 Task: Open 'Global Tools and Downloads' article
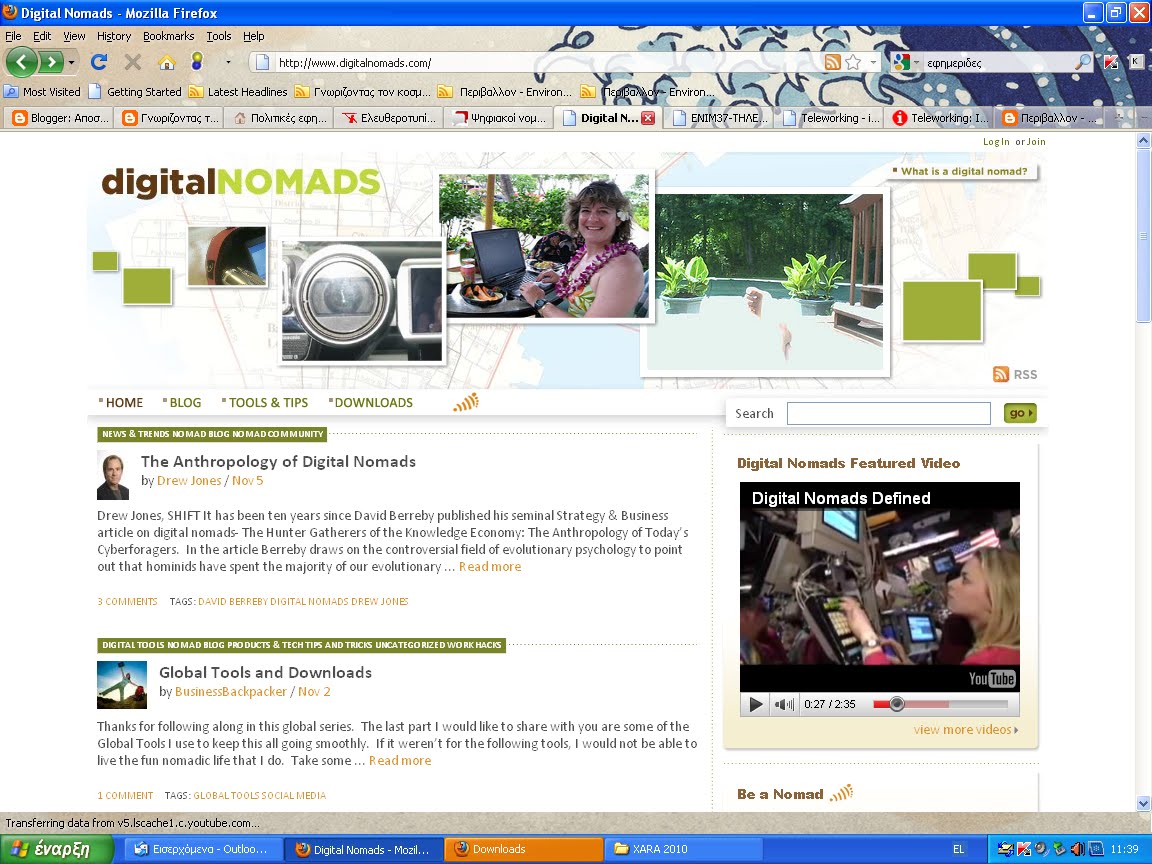click(265, 672)
